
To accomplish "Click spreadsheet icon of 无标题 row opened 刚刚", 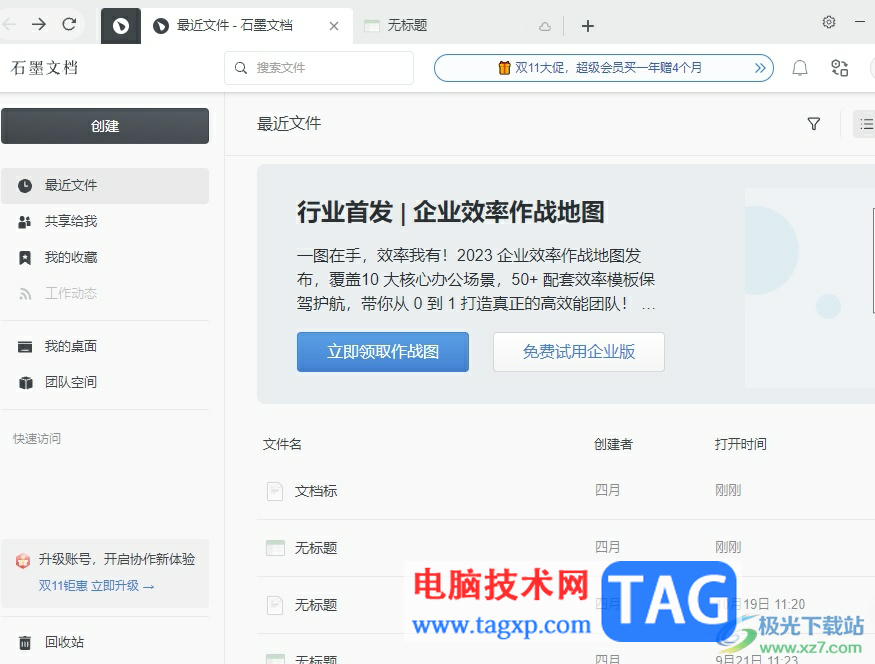I will coord(275,548).
